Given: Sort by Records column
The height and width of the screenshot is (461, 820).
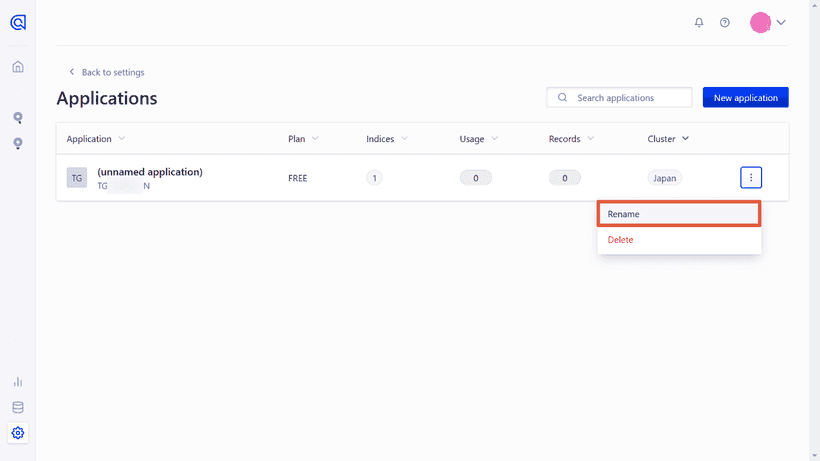Looking at the screenshot, I should 571,139.
